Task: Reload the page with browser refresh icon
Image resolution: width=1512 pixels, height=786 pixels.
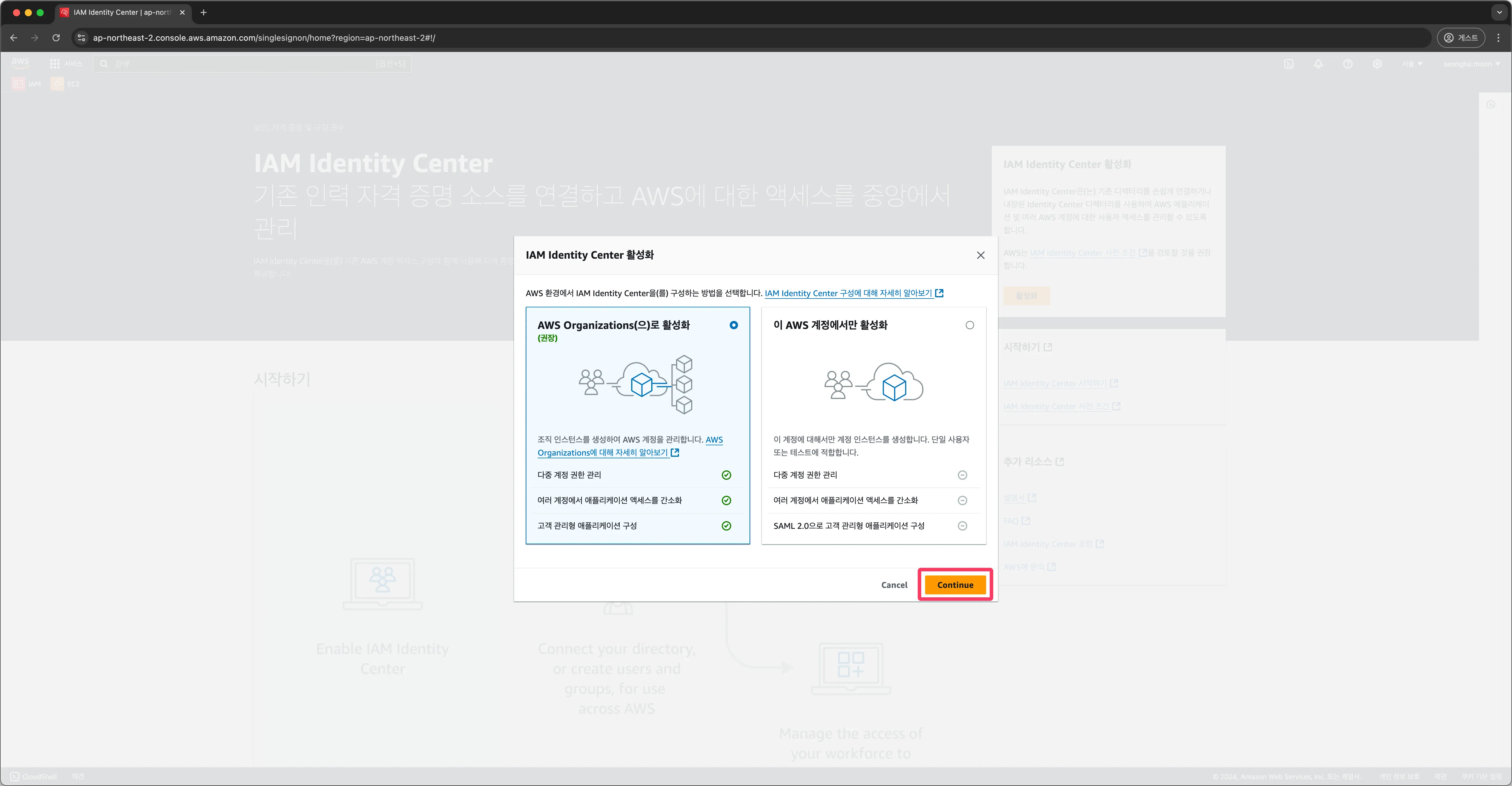Action: click(x=56, y=37)
